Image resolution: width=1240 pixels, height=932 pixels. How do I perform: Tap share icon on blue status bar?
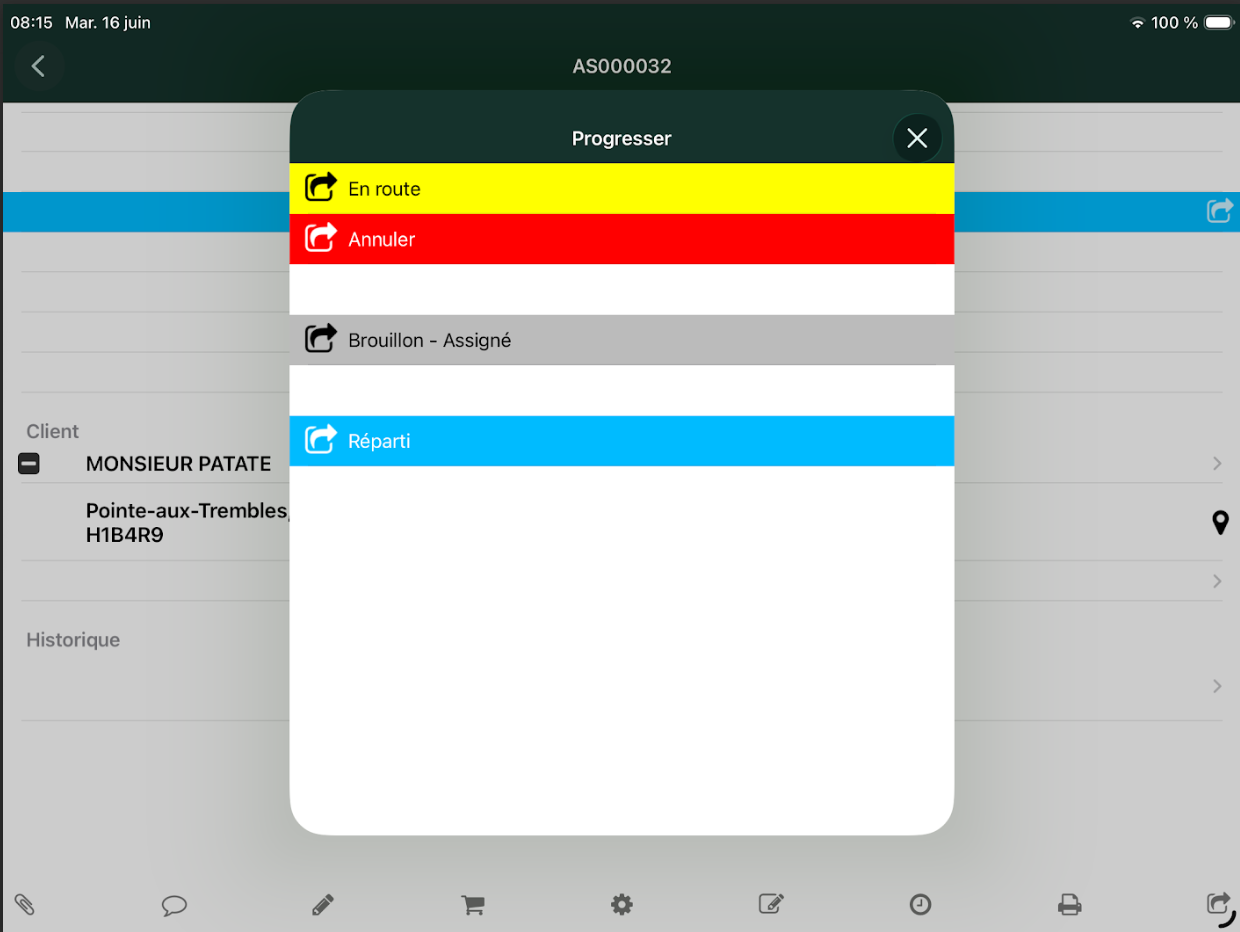pos(1220,211)
